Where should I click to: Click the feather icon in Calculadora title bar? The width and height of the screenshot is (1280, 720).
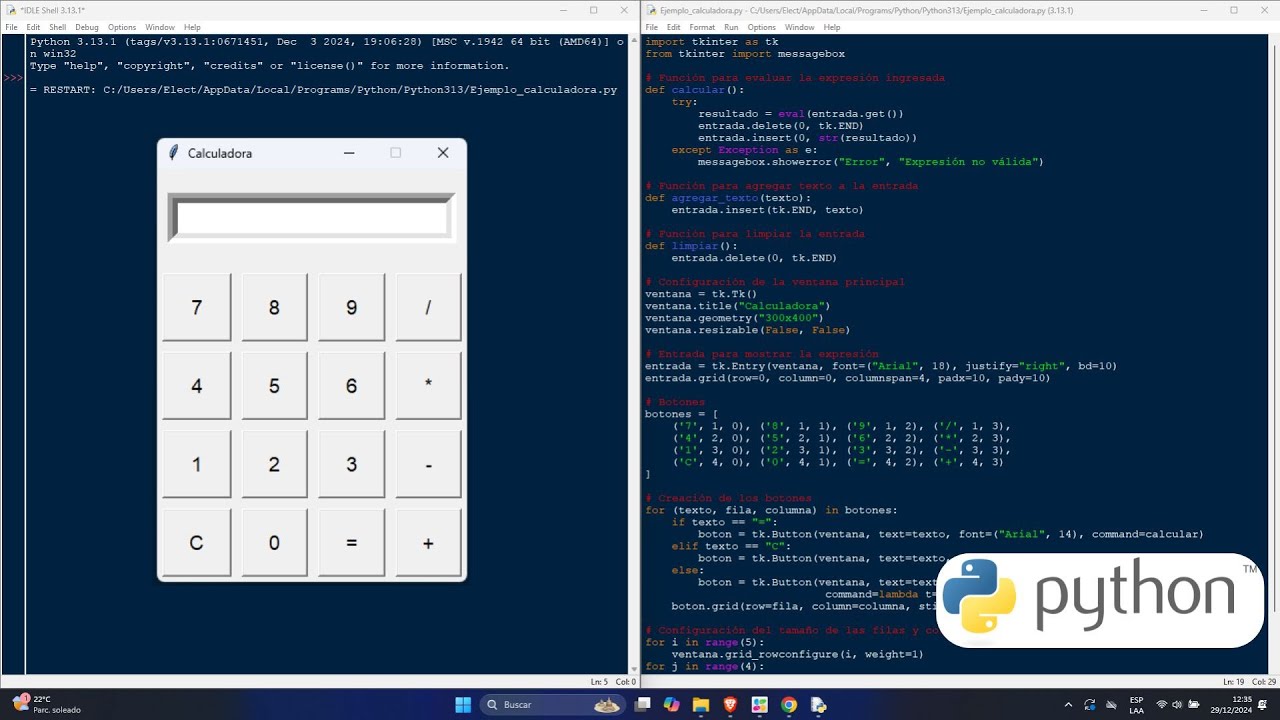173,153
